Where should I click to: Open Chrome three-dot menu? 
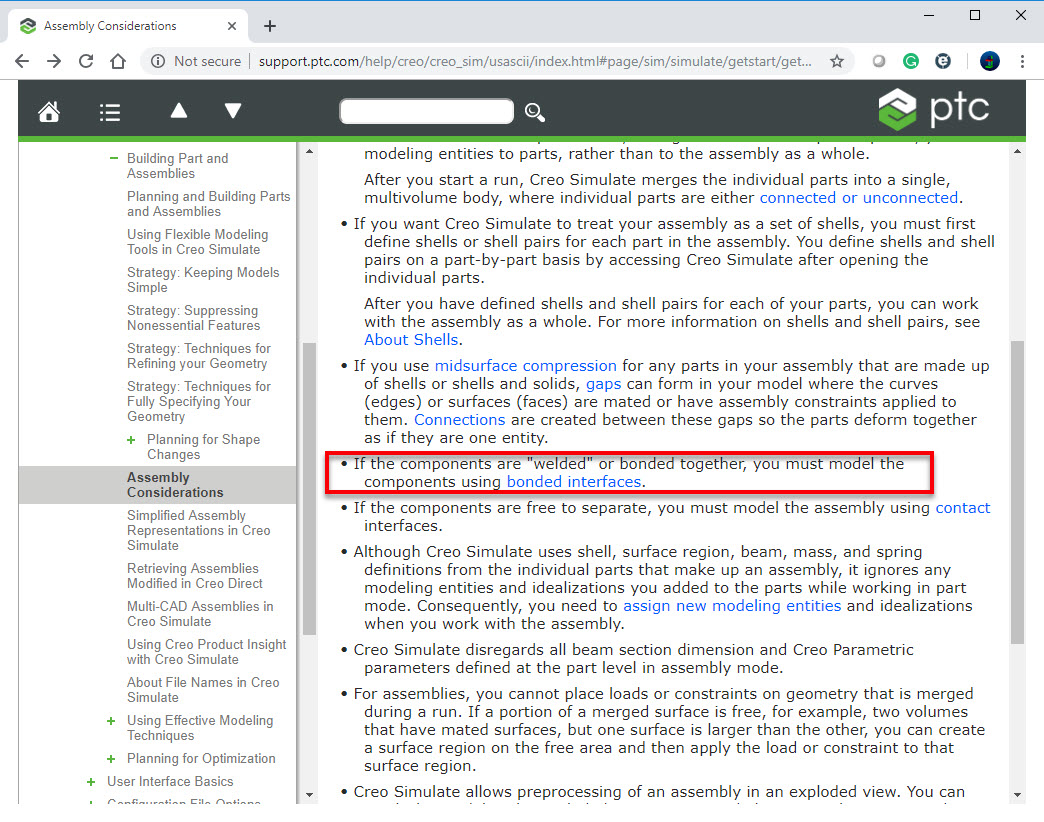tap(1022, 61)
